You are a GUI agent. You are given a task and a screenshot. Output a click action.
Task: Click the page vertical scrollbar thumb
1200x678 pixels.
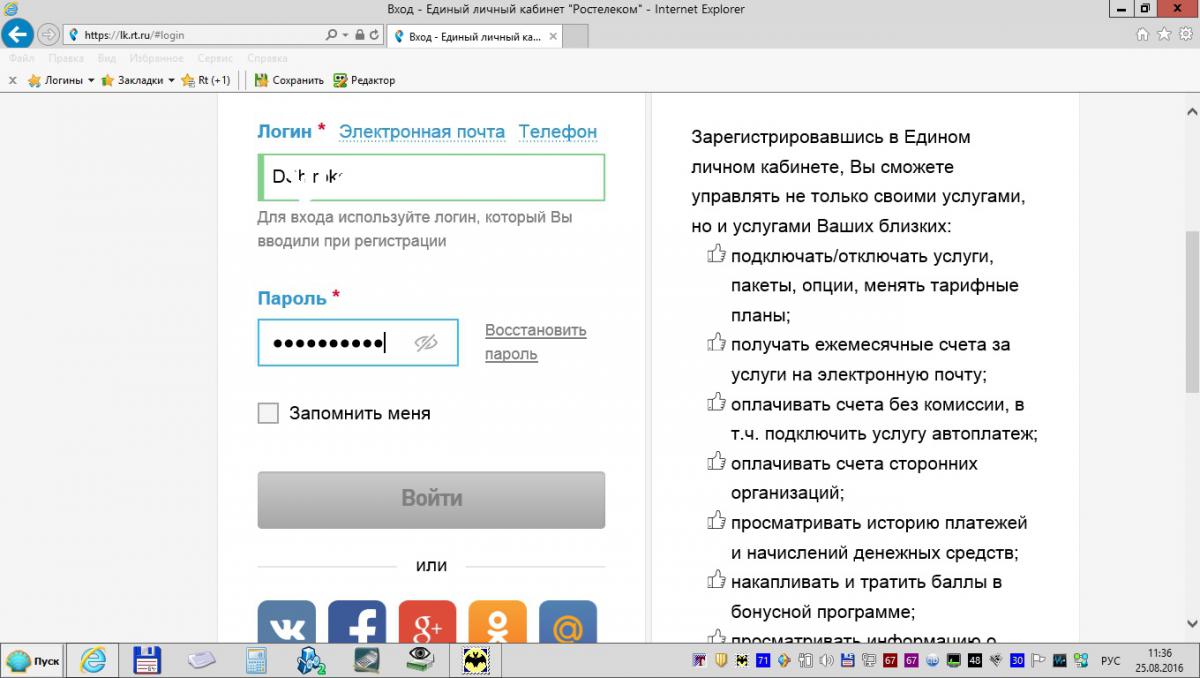coord(1191,310)
